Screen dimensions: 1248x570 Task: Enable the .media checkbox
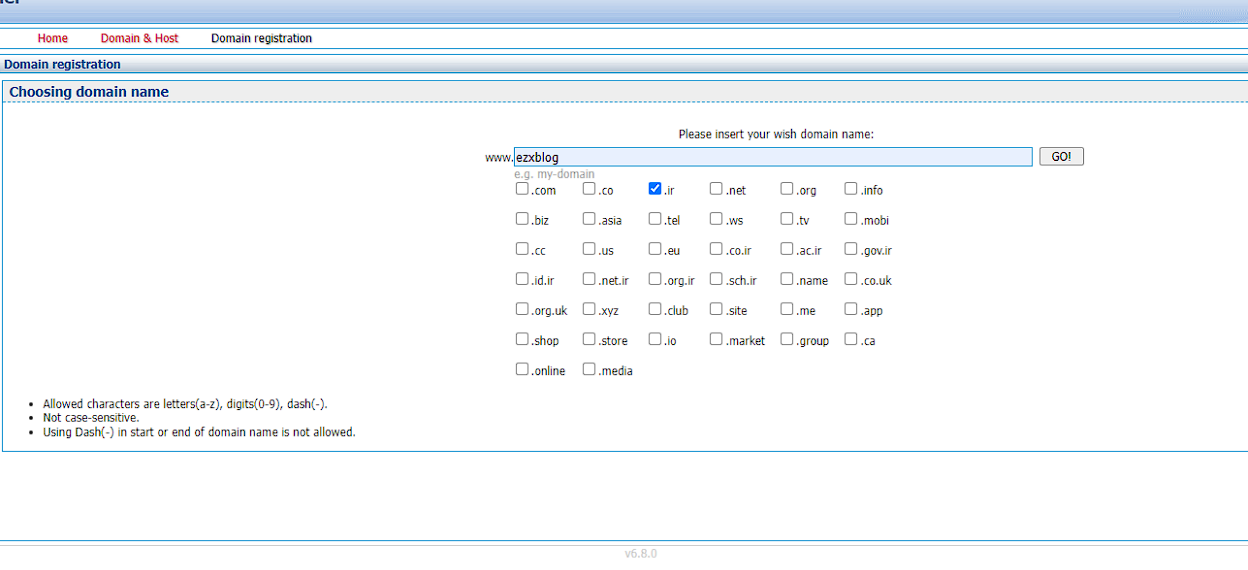point(589,369)
